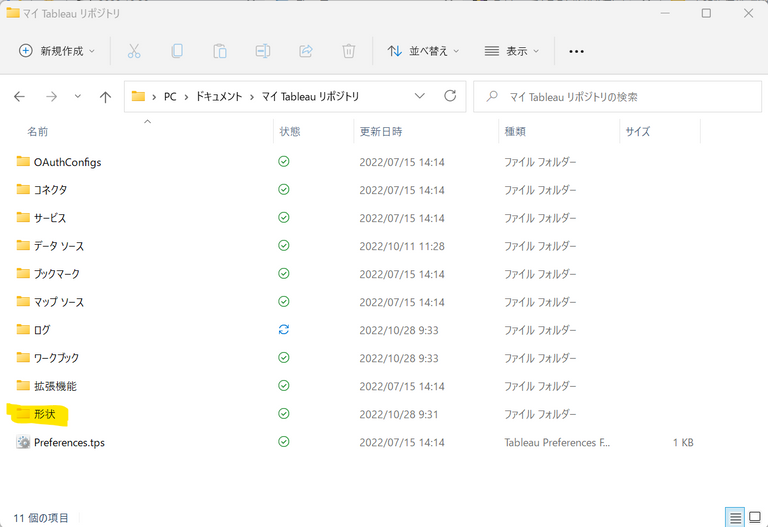This screenshot has height=527, width=768.
Task: Click the Tableau Preferences F... type cell
Action: (x=557, y=442)
